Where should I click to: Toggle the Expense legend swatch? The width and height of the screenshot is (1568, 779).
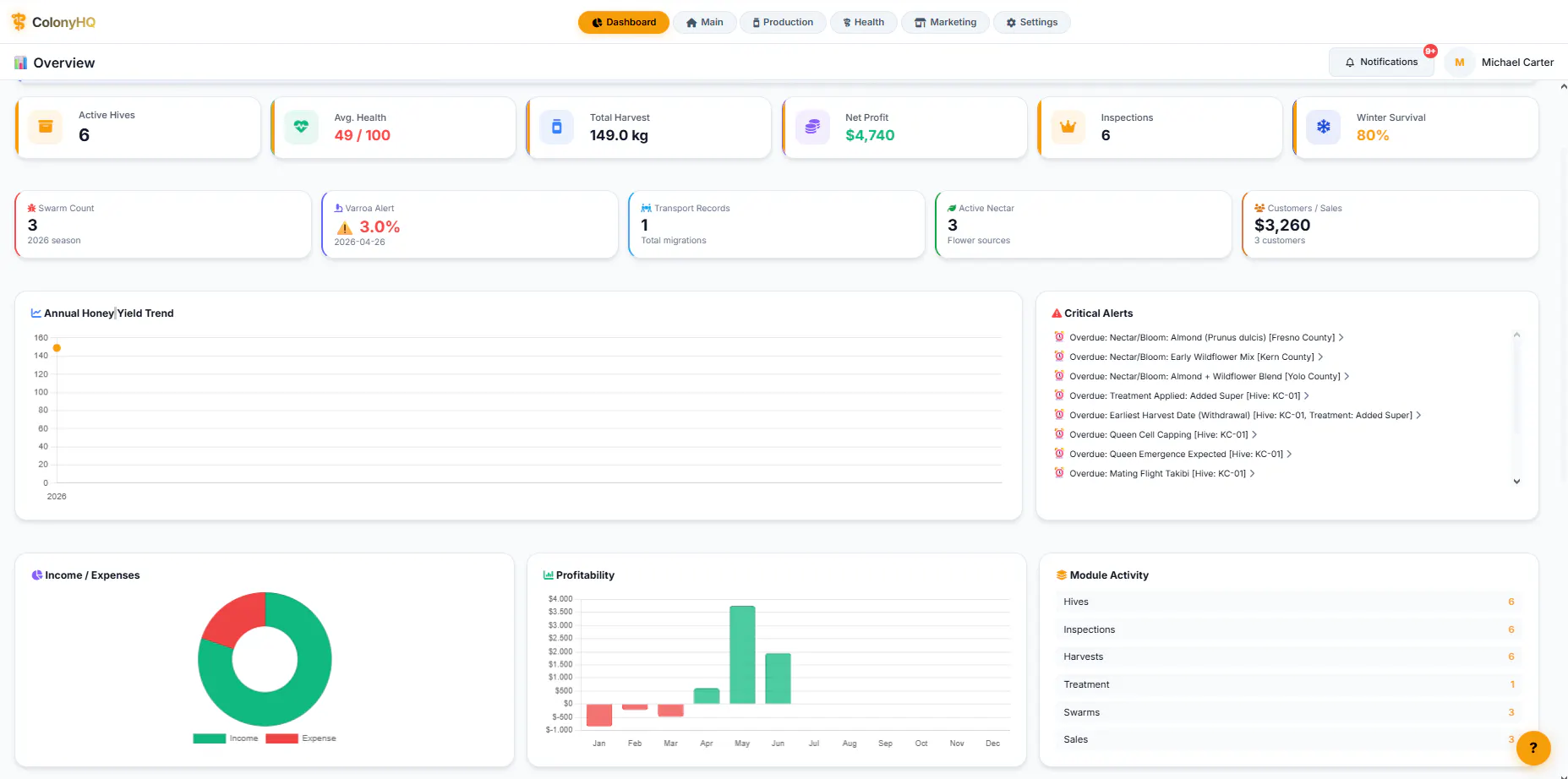(x=281, y=738)
